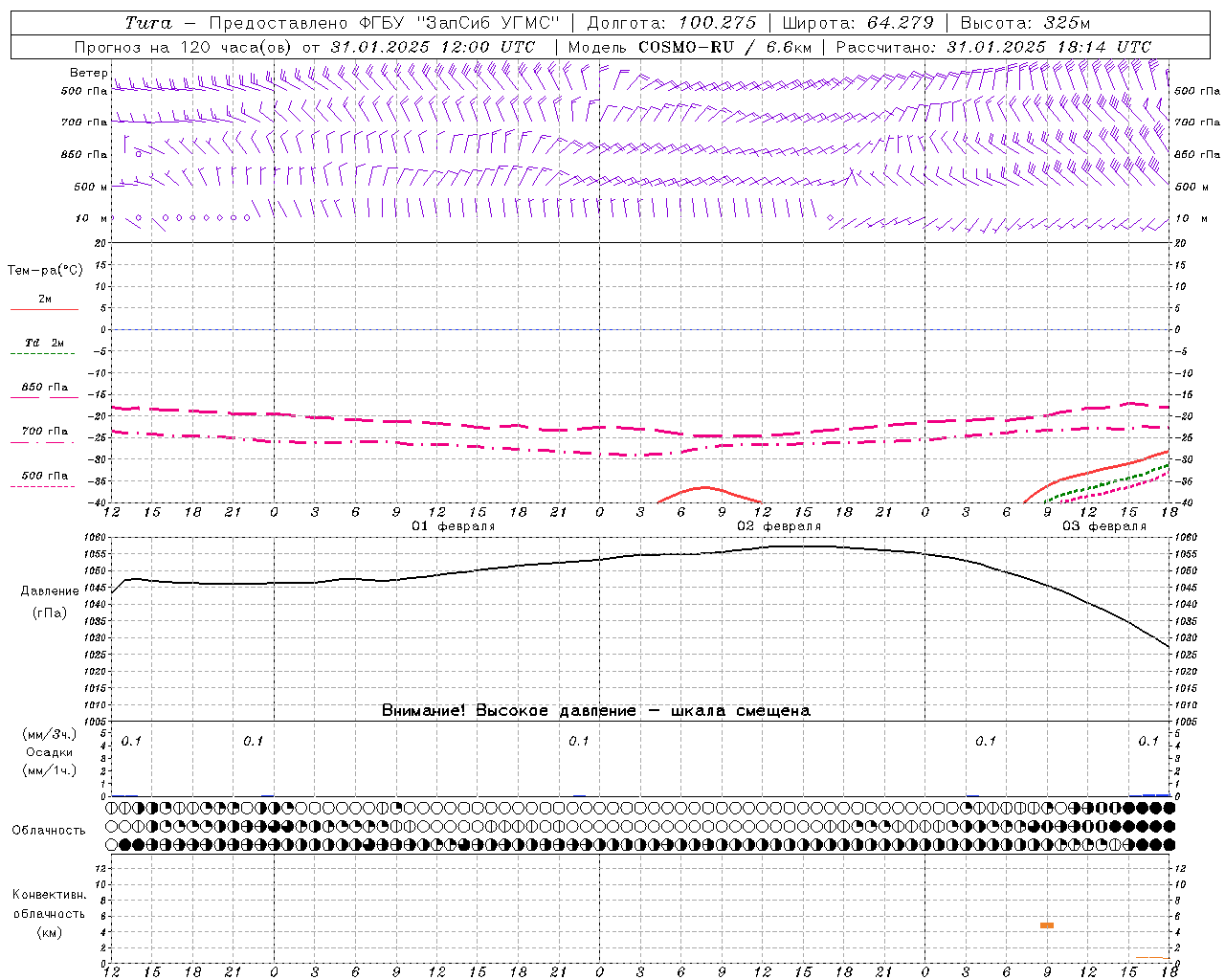Click the "(гПа)" pressure unit label

pyautogui.click(x=50, y=612)
